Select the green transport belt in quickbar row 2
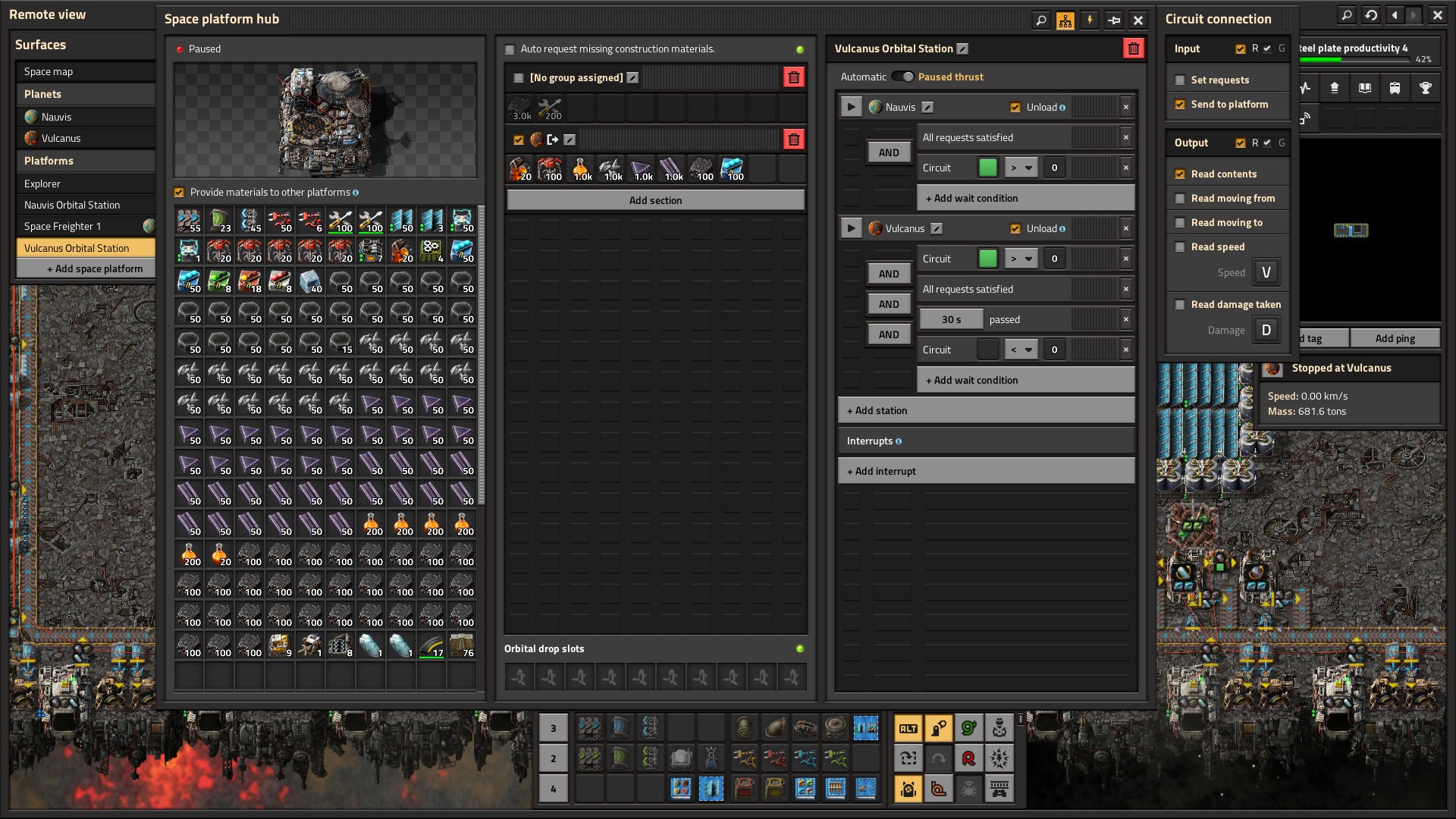Screen dimensions: 1456x819 coord(589,758)
